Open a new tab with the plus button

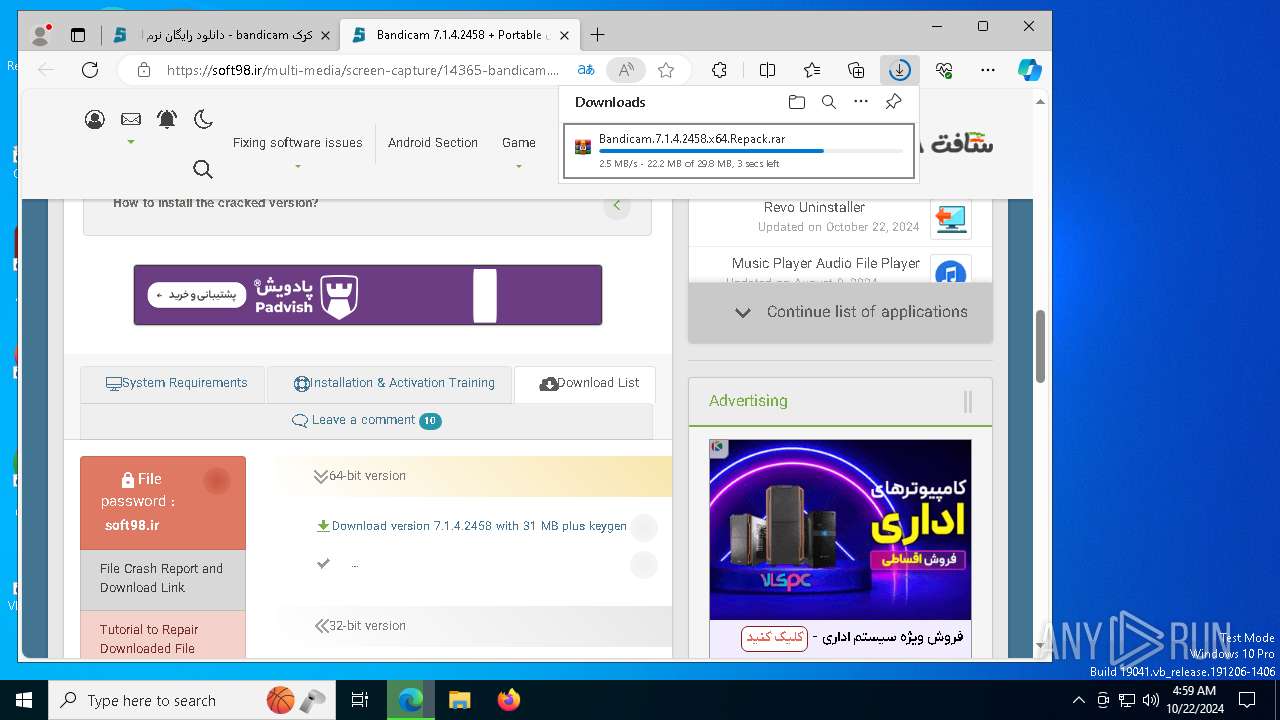coord(597,35)
